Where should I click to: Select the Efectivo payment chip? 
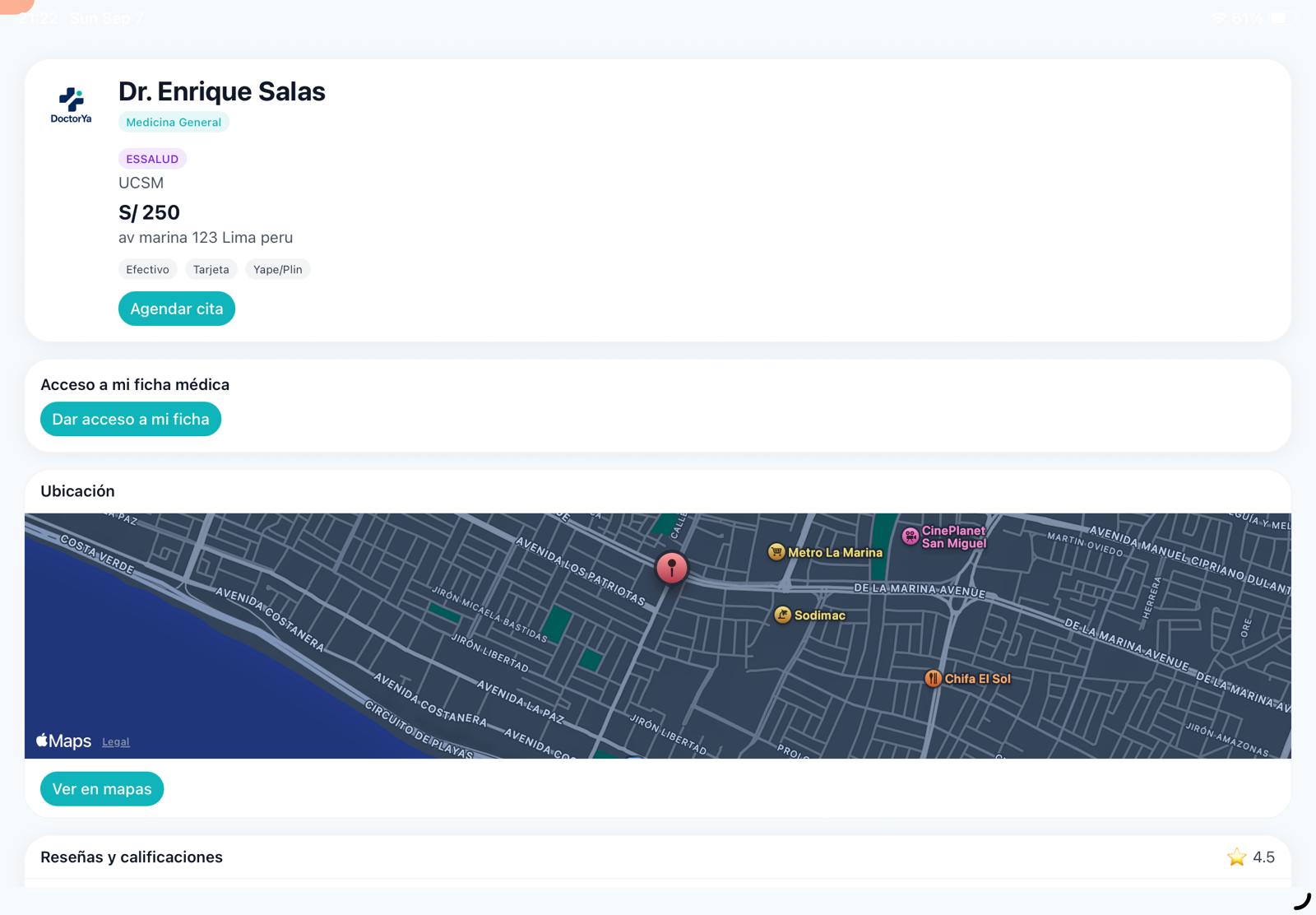[x=147, y=269]
